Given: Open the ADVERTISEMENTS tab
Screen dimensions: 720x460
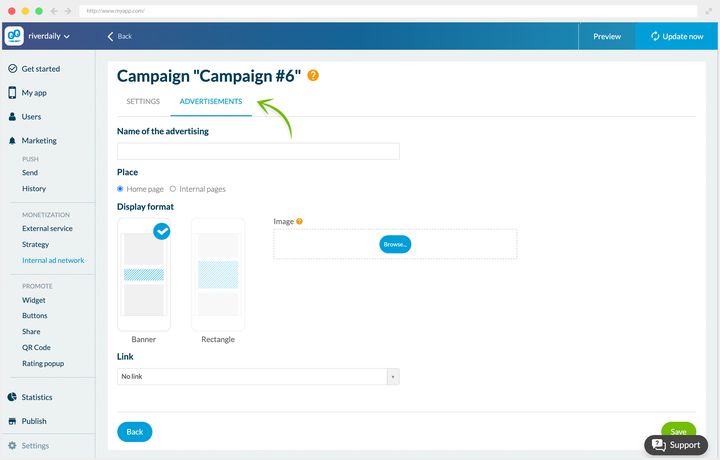Looking at the screenshot, I should pos(211,101).
